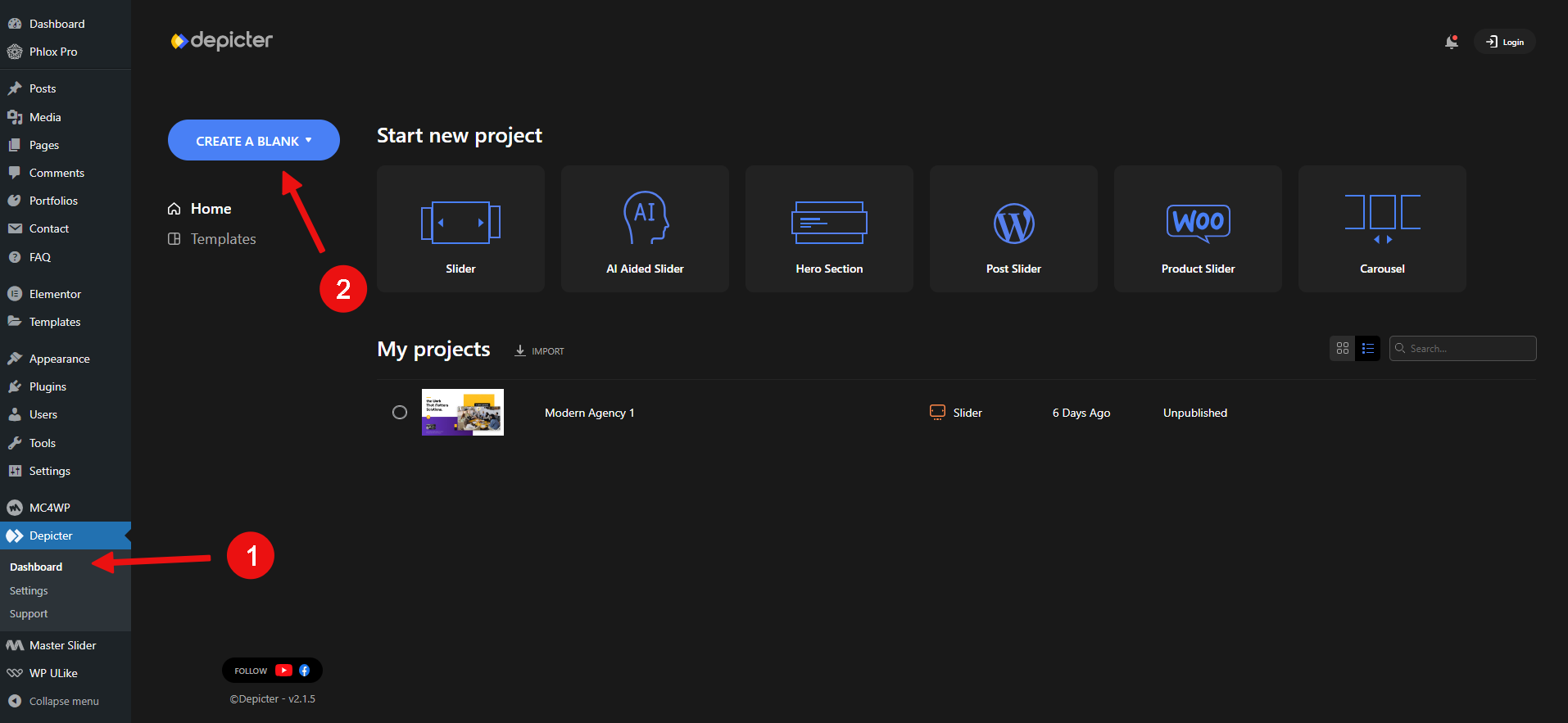Click the Slider type label in row
This screenshot has width=1568, height=723.
click(x=968, y=413)
